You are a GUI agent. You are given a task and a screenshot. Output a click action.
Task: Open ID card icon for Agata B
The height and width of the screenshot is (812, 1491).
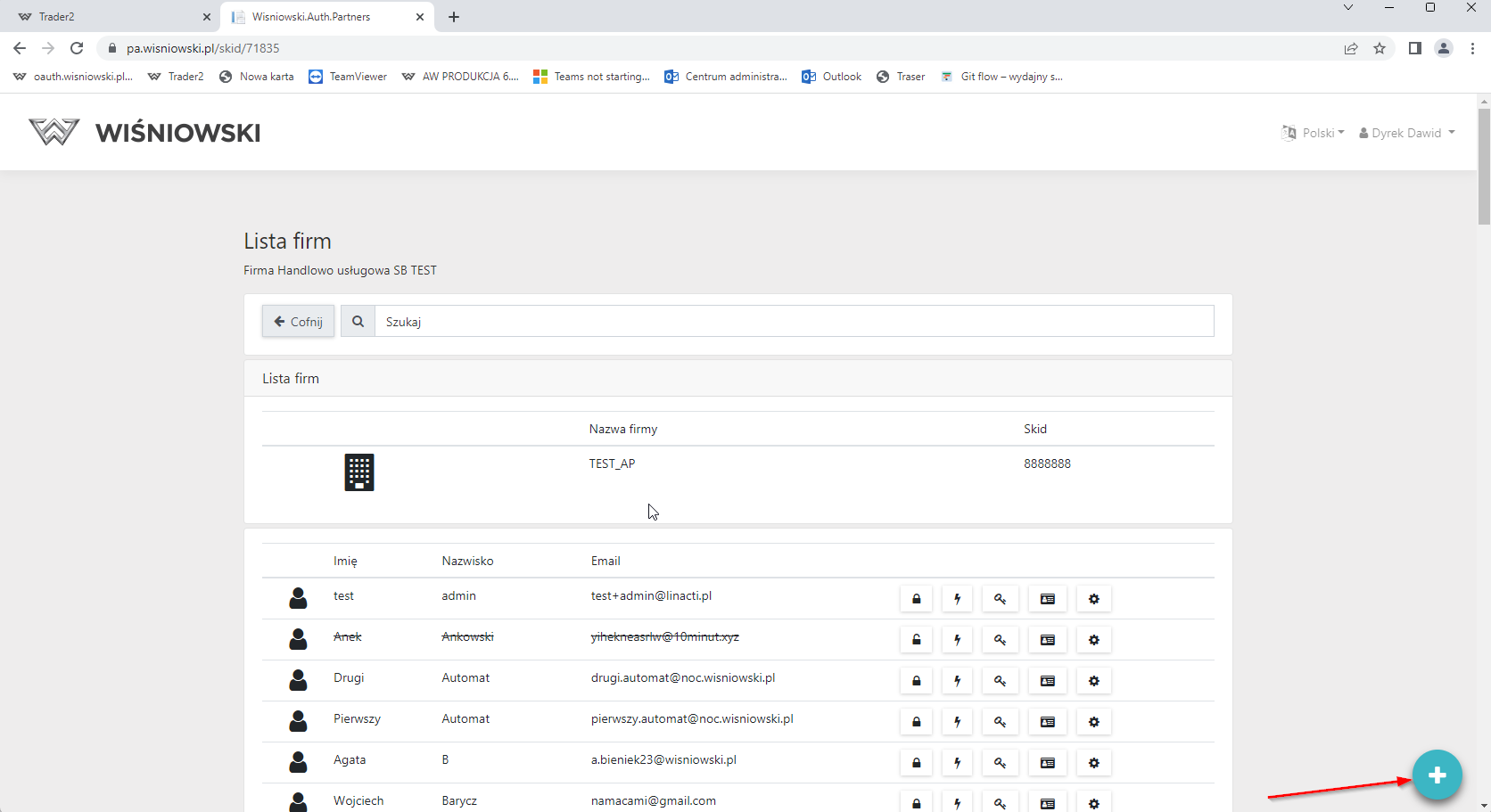[x=1048, y=763]
